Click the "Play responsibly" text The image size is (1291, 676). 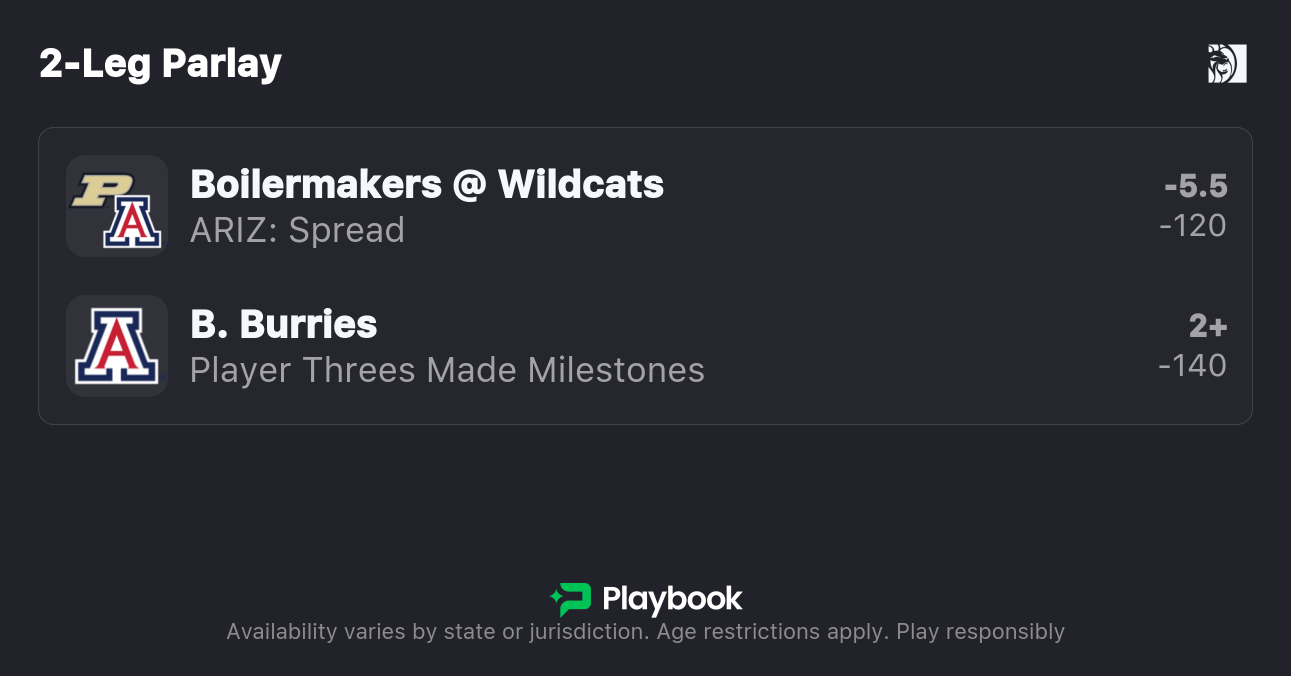coord(980,632)
